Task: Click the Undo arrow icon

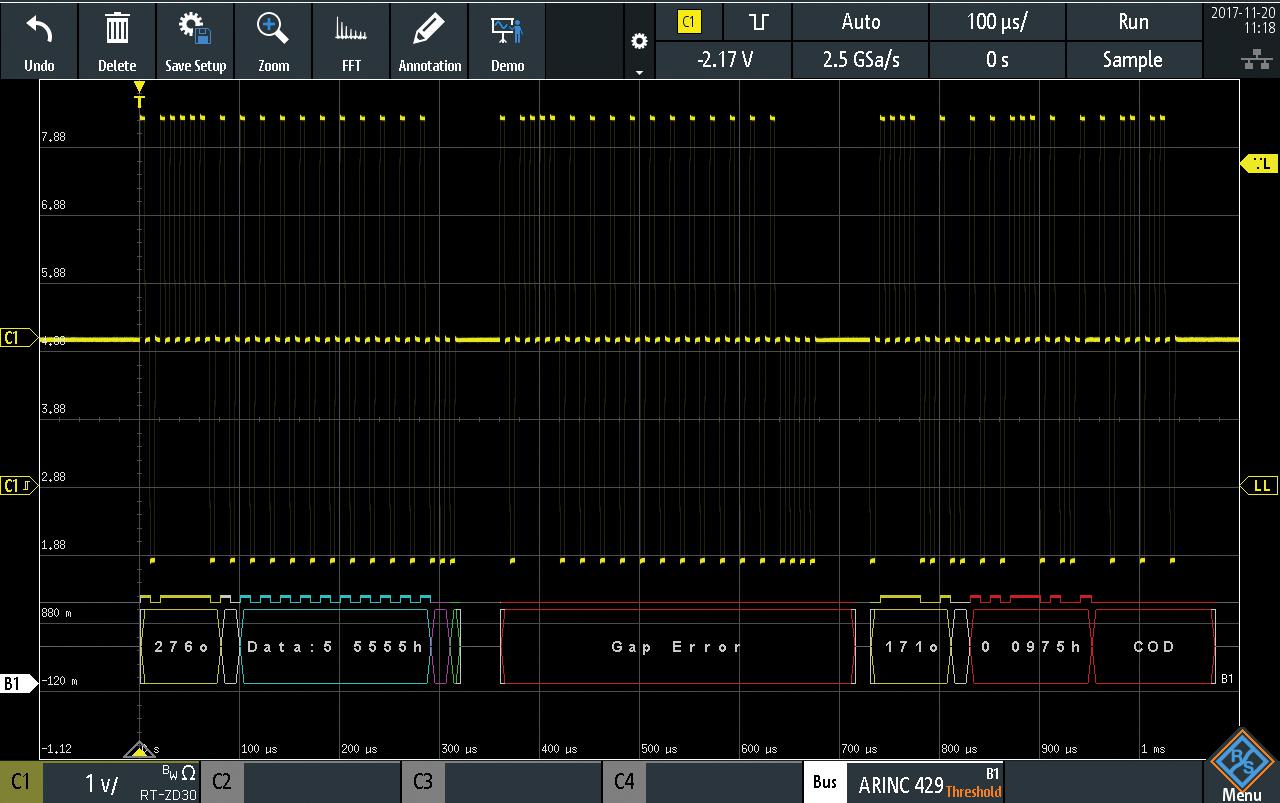Action: coord(39,40)
